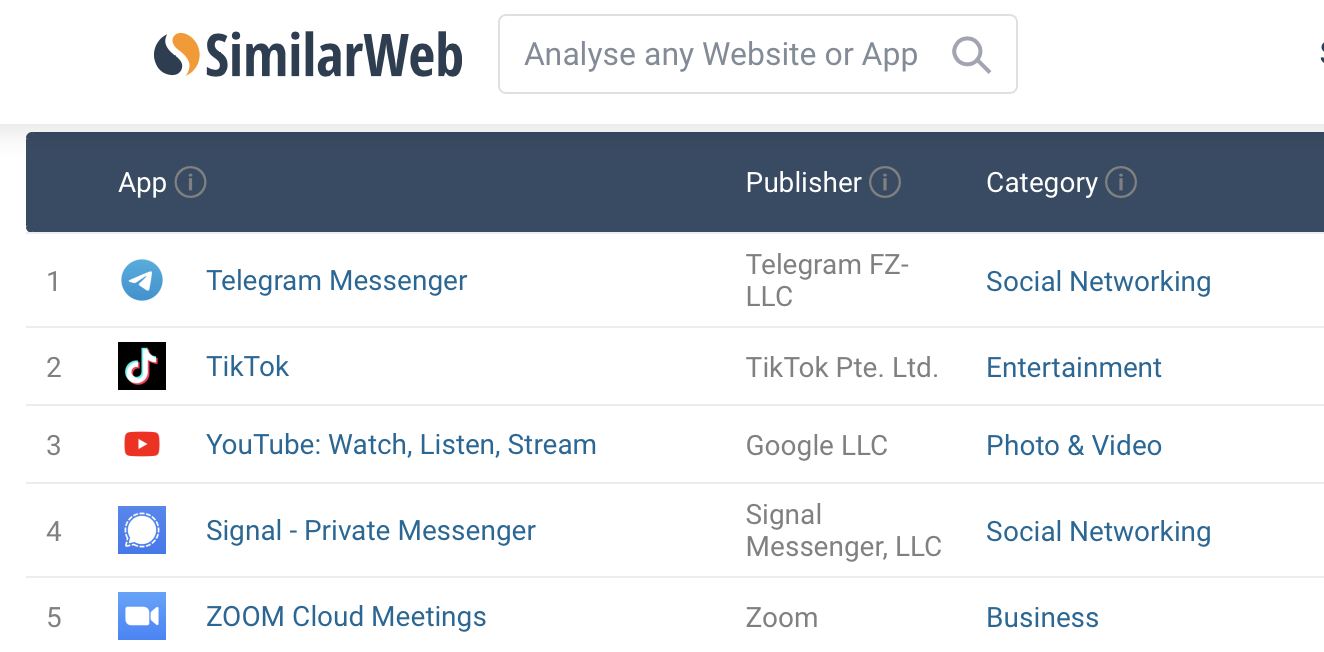Select the Photo & Video category link
This screenshot has height=652, width=1324.
pyautogui.click(x=1074, y=446)
